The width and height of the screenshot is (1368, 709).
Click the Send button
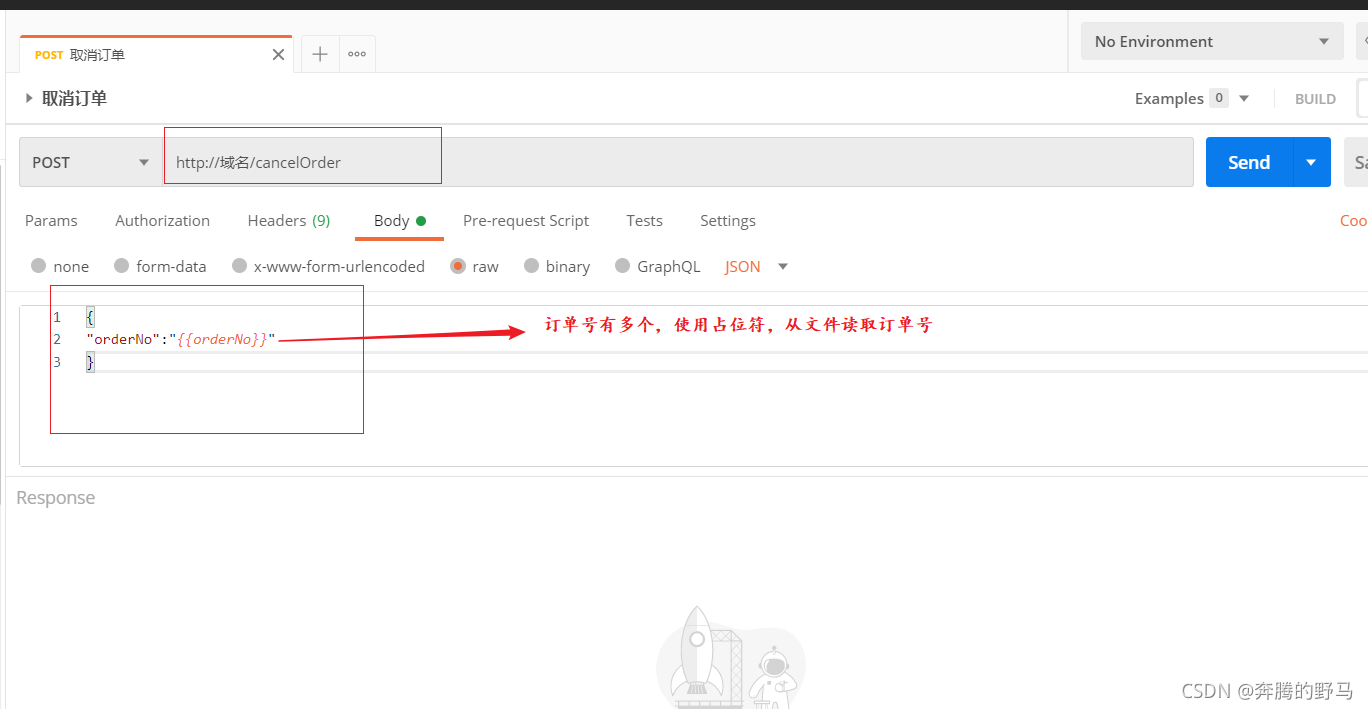coord(1249,162)
